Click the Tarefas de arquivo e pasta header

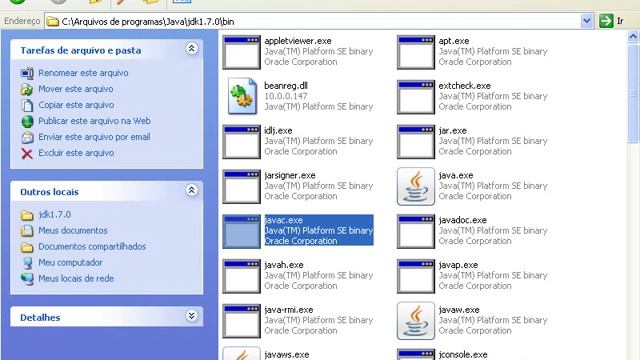(x=81, y=51)
